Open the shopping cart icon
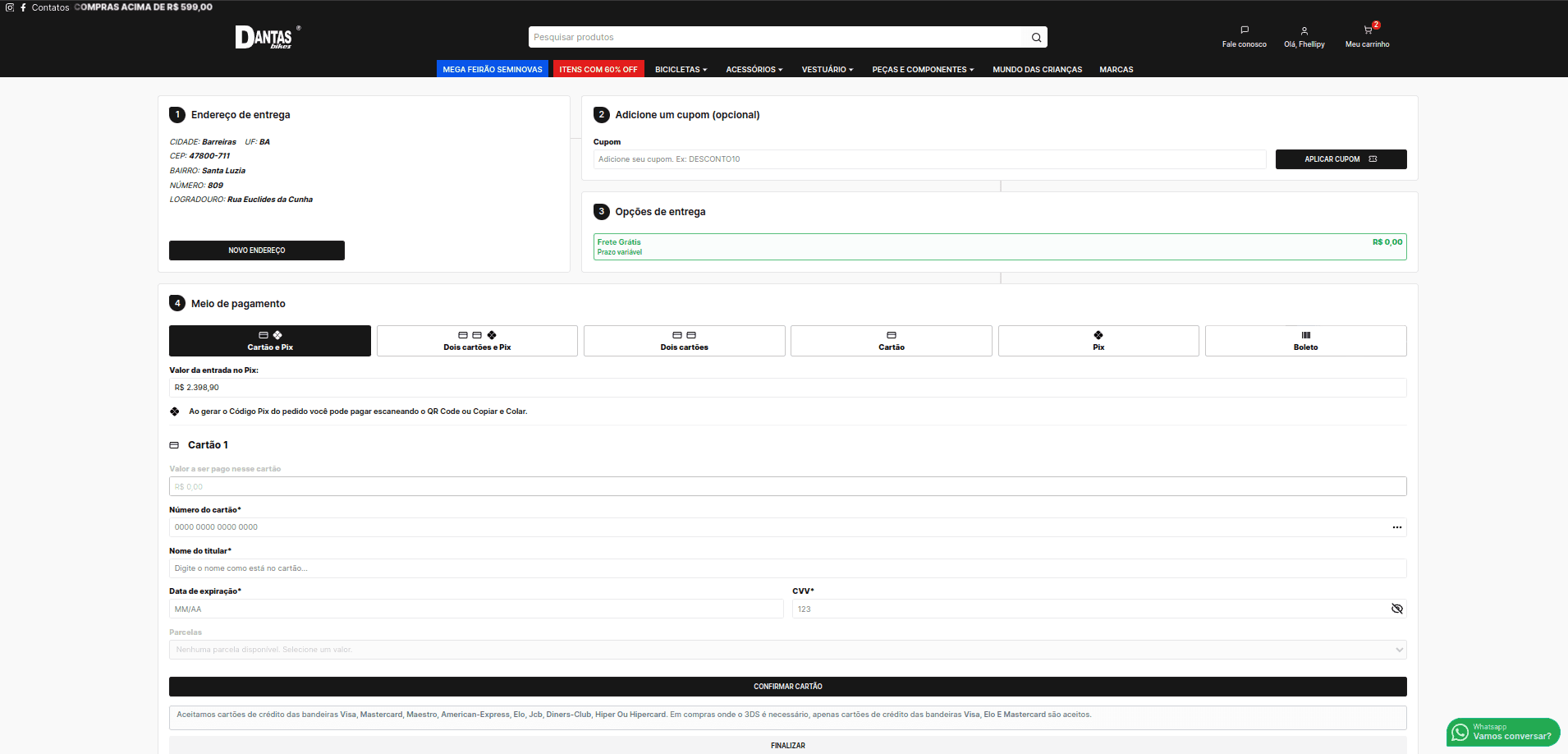The width and height of the screenshot is (1568, 754). pos(1368,30)
